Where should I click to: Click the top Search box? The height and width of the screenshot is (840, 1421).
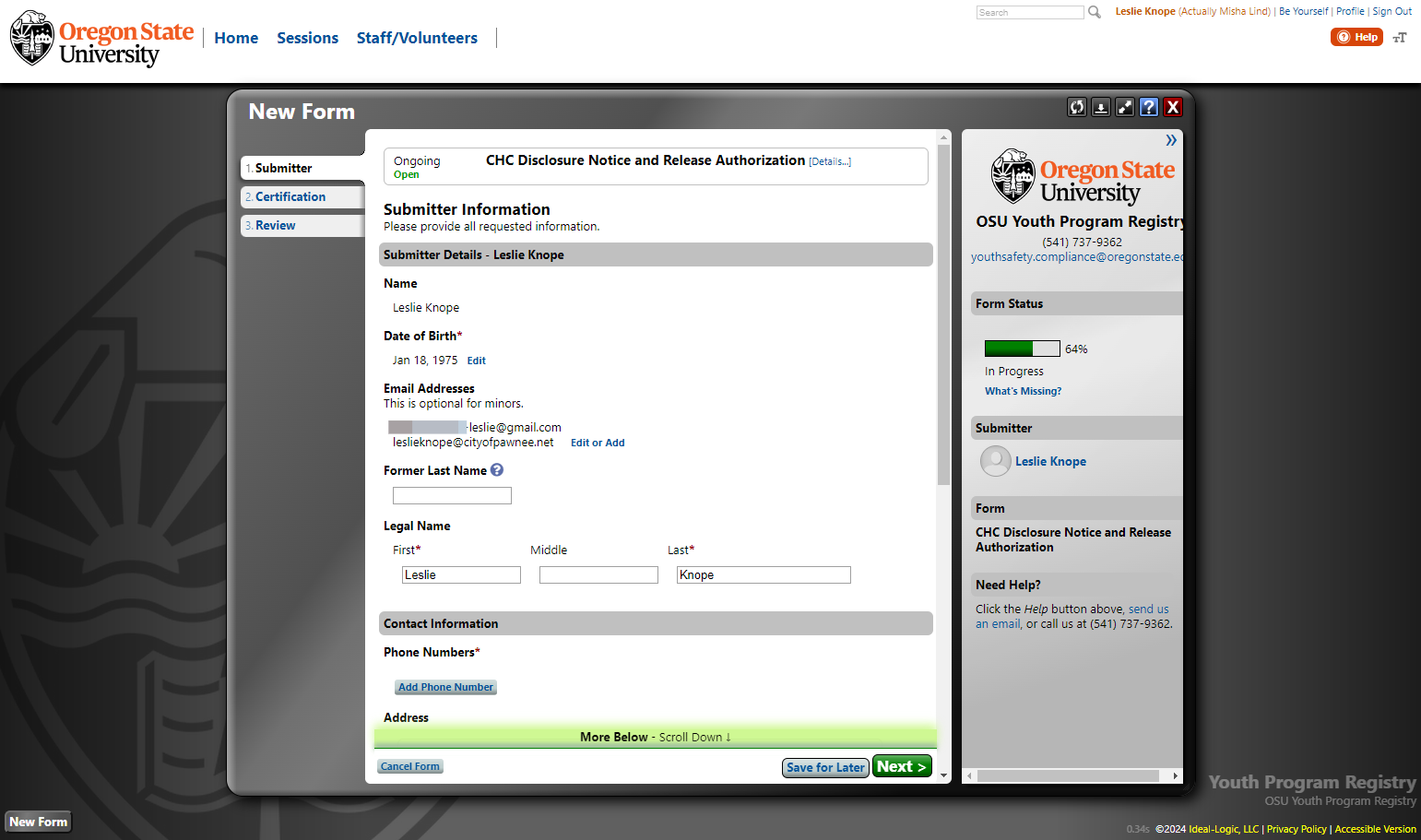pos(1030,12)
